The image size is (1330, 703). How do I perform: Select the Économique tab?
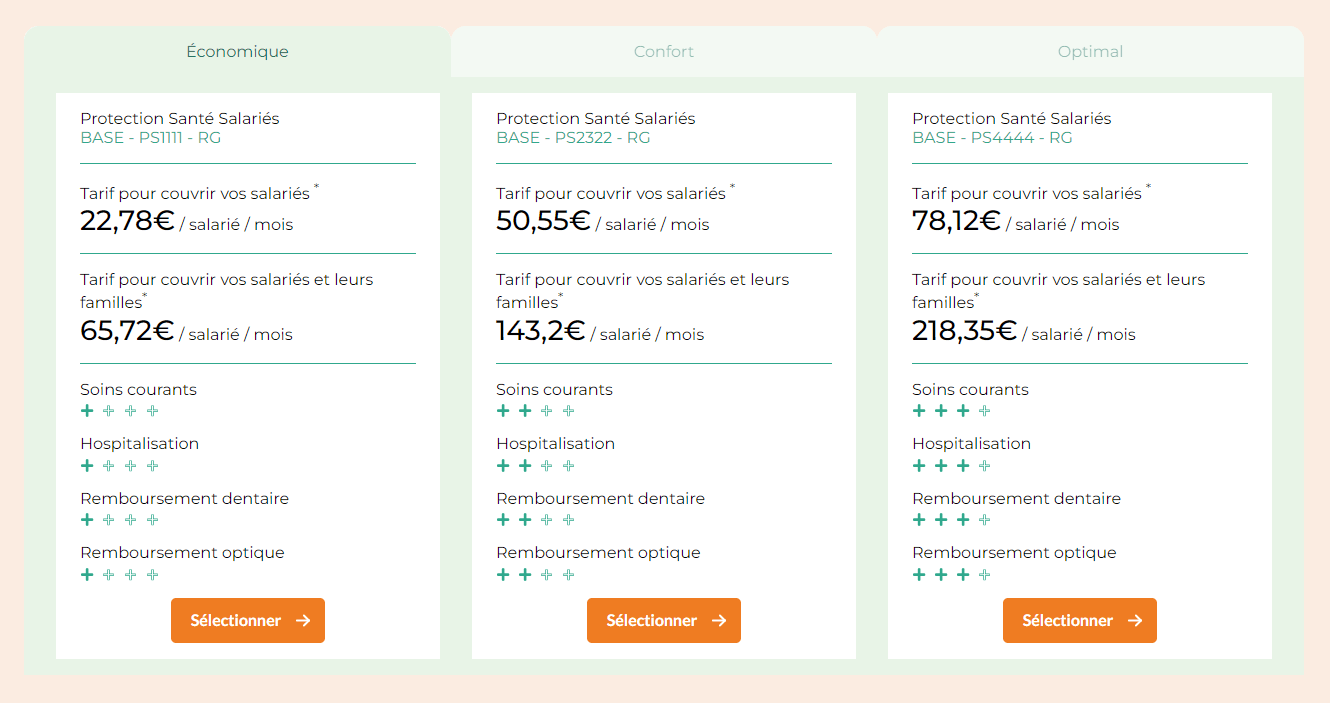[x=237, y=52]
